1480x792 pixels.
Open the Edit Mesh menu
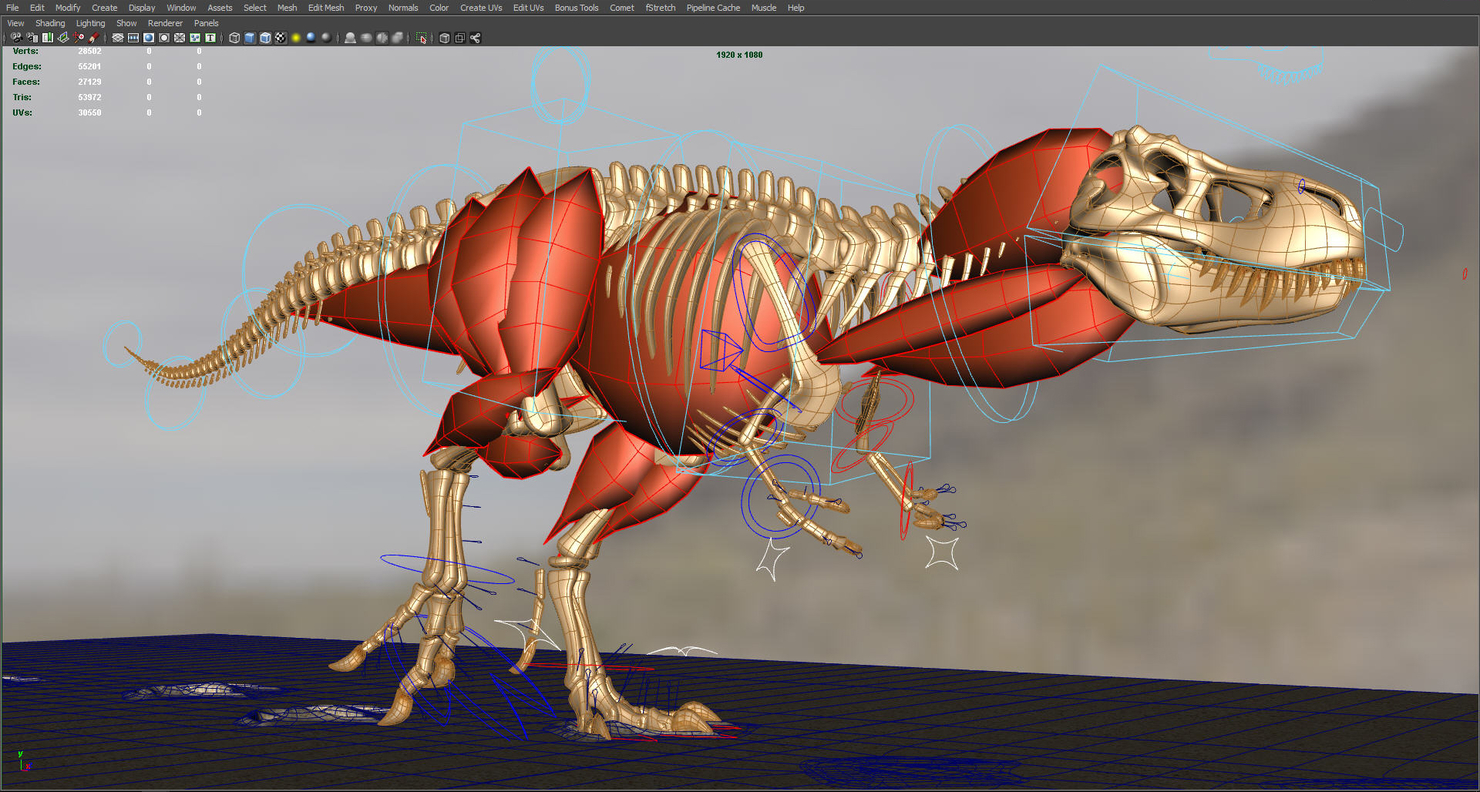[x=326, y=8]
